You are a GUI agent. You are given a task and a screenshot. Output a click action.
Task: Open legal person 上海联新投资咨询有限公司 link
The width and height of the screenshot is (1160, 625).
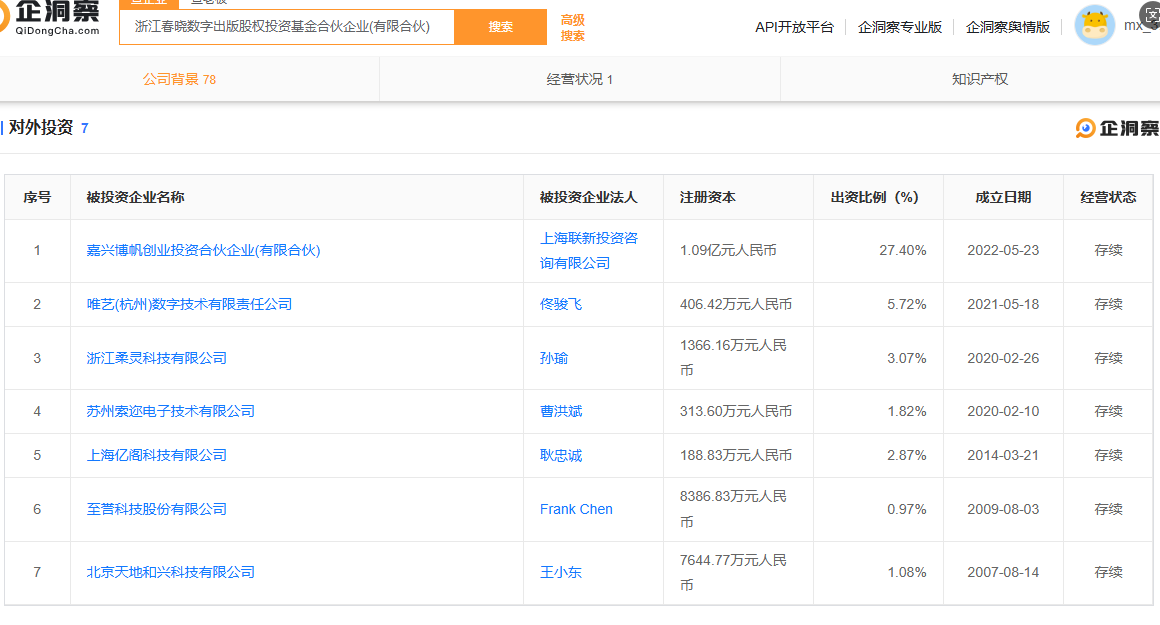click(x=589, y=250)
